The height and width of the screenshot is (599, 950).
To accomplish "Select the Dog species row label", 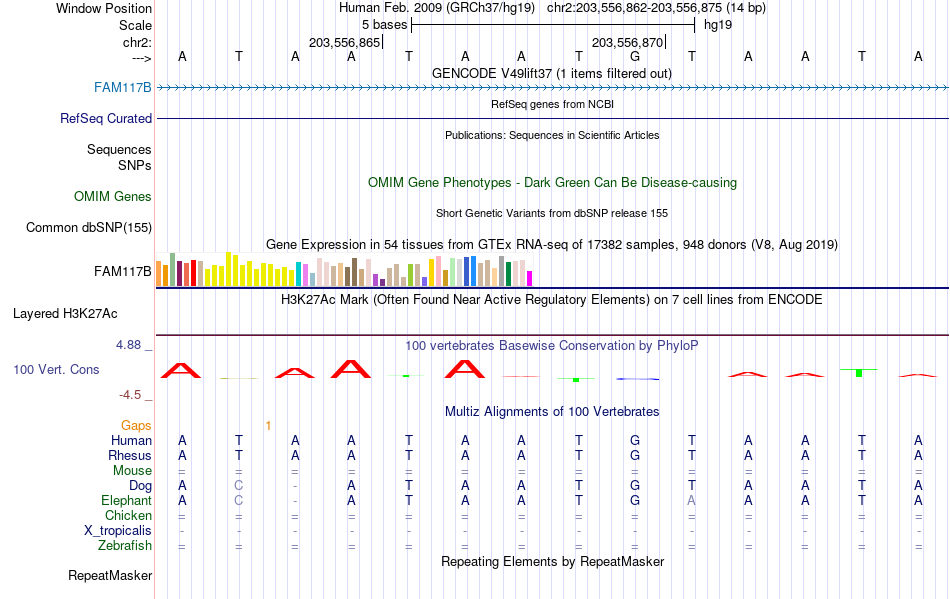I will point(140,486).
